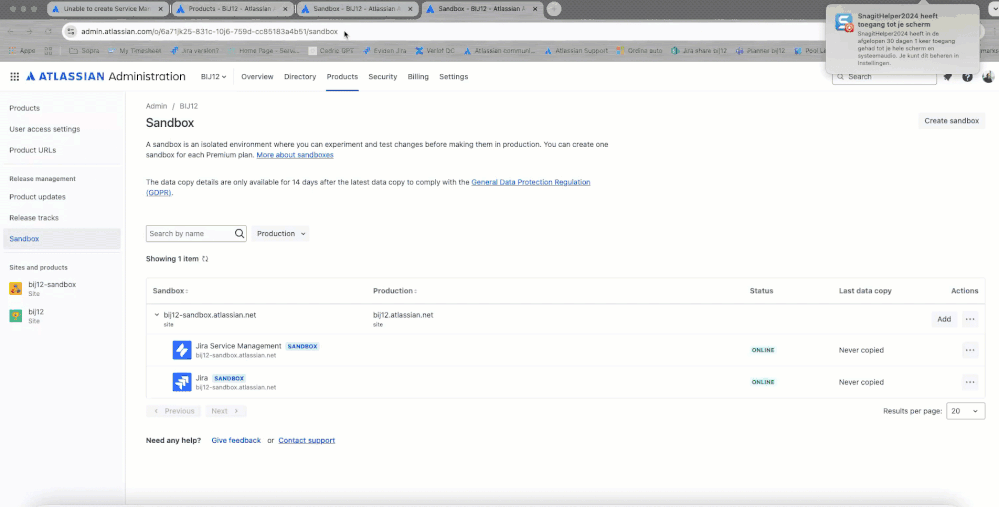Click the Admin breadcrumb link
Image resolution: width=999 pixels, height=507 pixels.
(x=156, y=106)
